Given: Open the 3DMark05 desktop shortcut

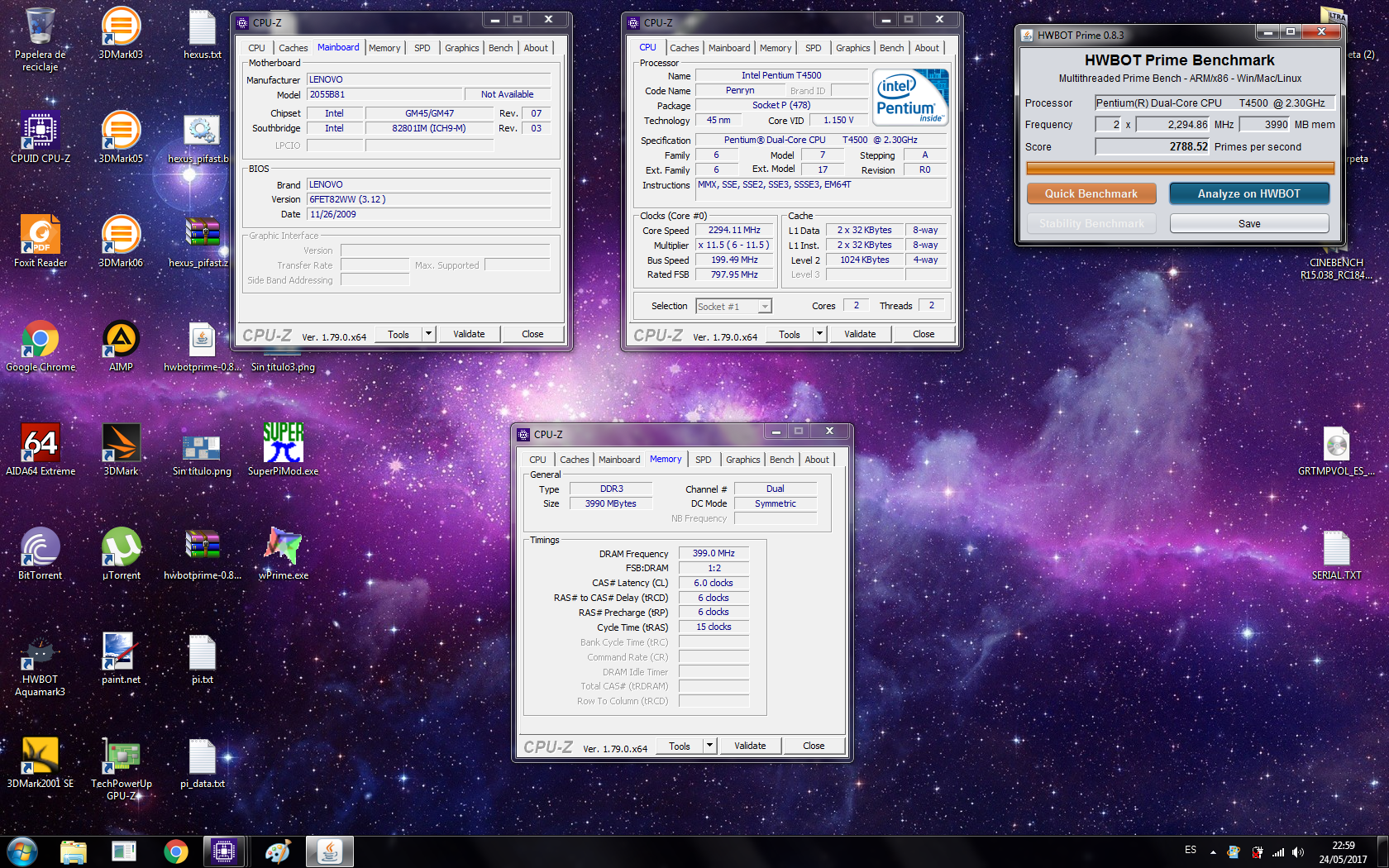Looking at the screenshot, I should tap(121, 136).
